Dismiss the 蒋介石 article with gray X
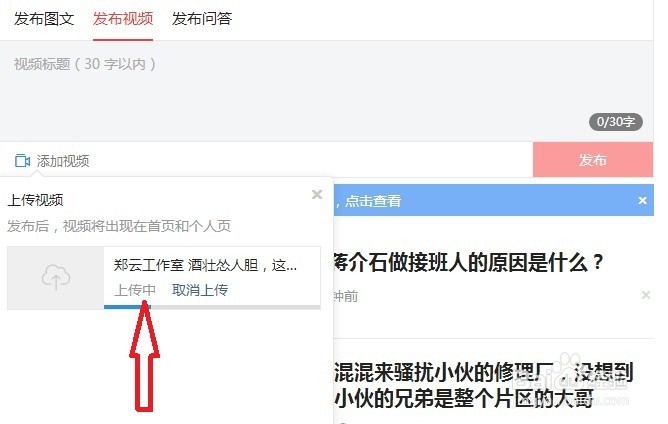Screen dimensions: 668x424 tap(646, 295)
